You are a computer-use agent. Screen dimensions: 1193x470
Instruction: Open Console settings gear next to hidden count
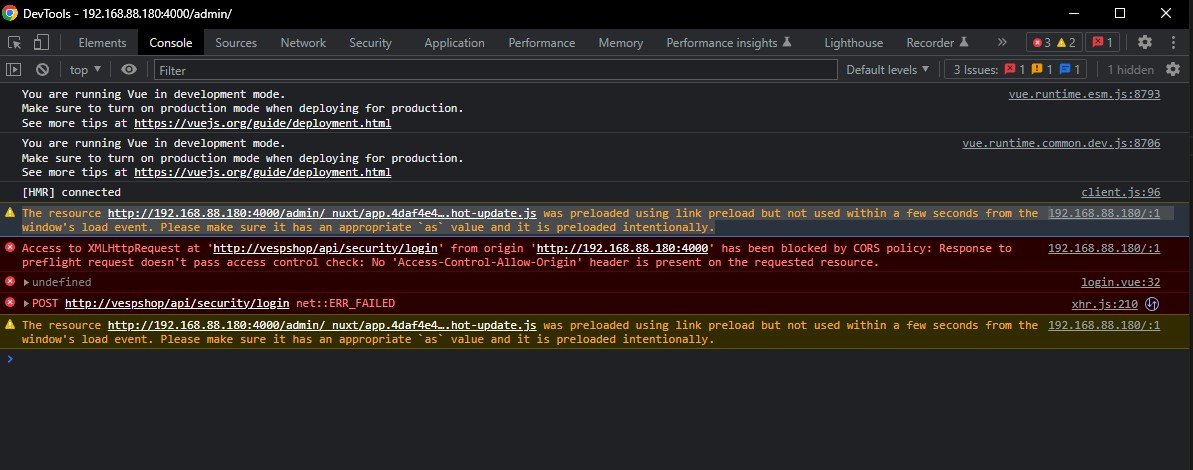tap(1173, 70)
